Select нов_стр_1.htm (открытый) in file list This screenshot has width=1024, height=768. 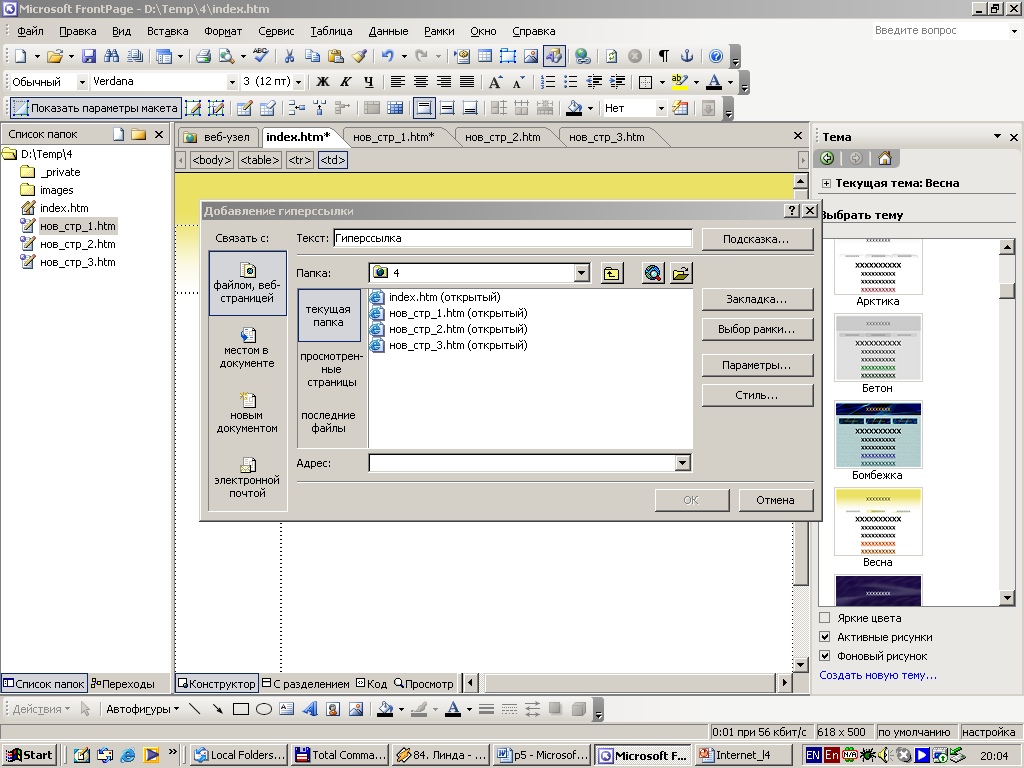pyautogui.click(x=449, y=313)
